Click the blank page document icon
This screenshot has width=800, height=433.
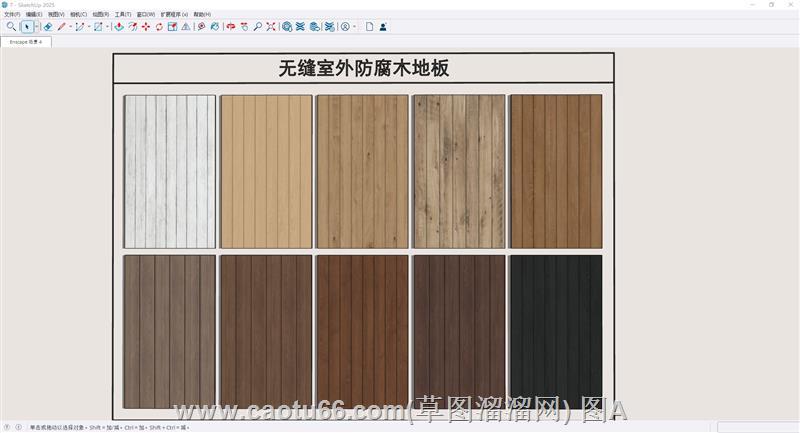[x=369, y=27]
